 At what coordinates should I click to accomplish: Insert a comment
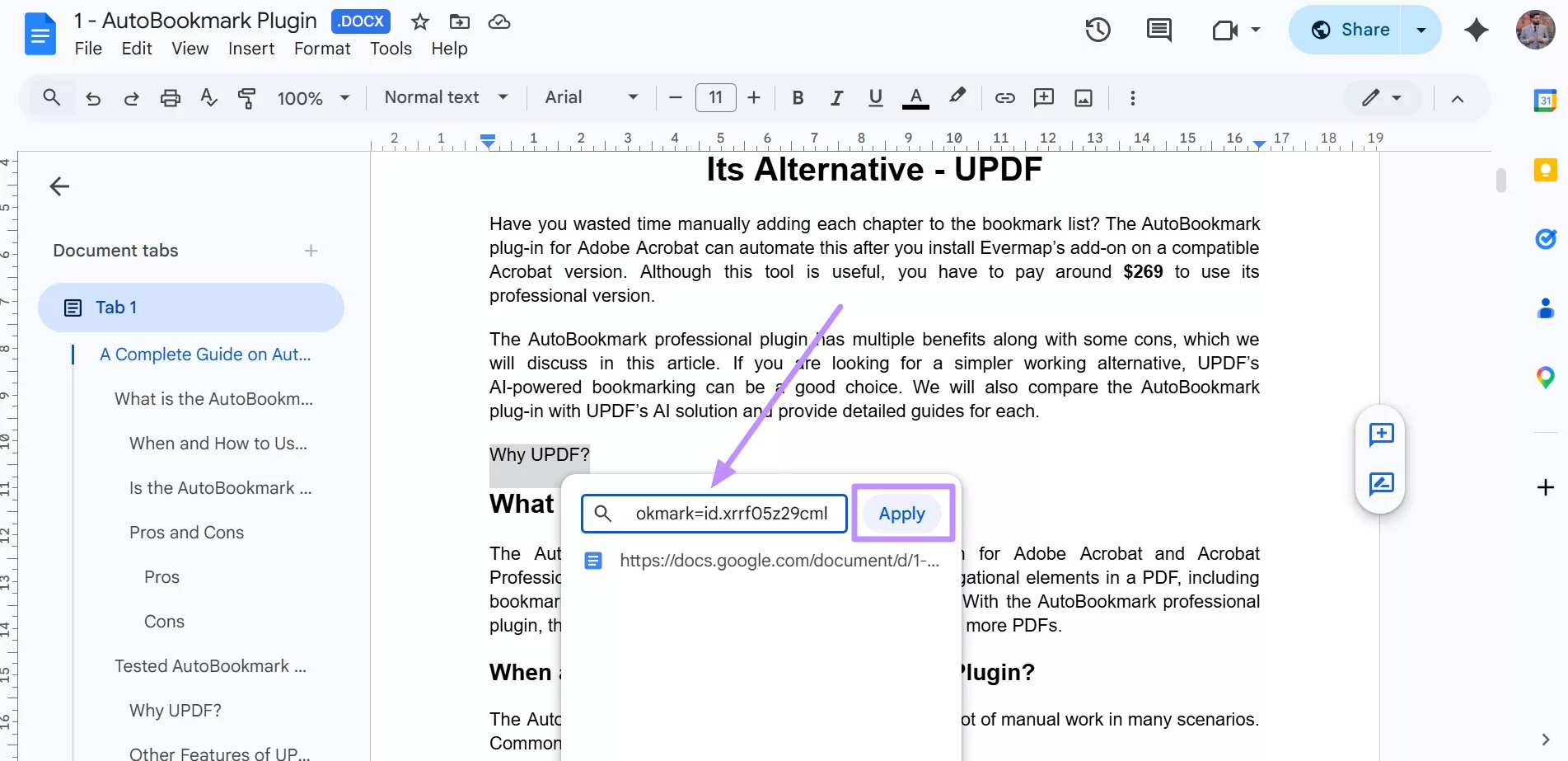point(1044,97)
